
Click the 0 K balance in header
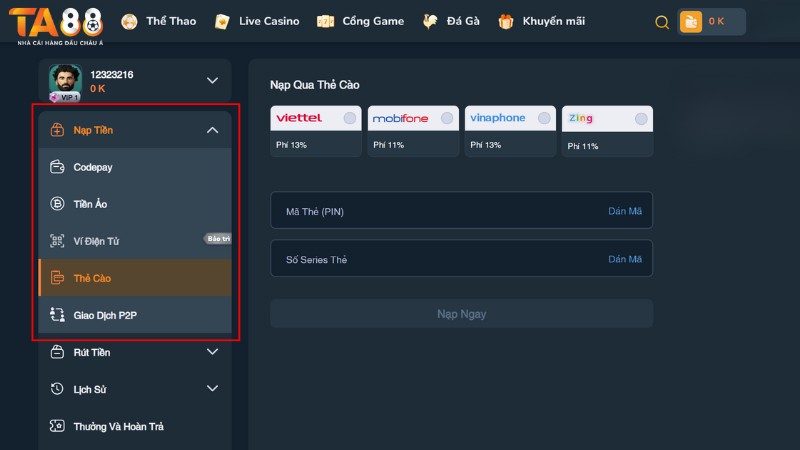716,21
